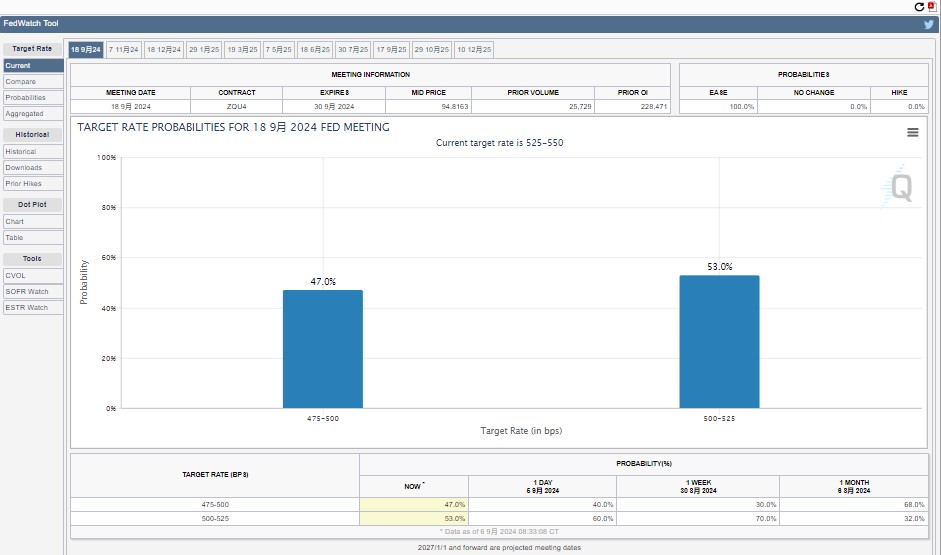Switch to the 18 12月24 meeting tab
941x555 pixels.
click(x=164, y=49)
